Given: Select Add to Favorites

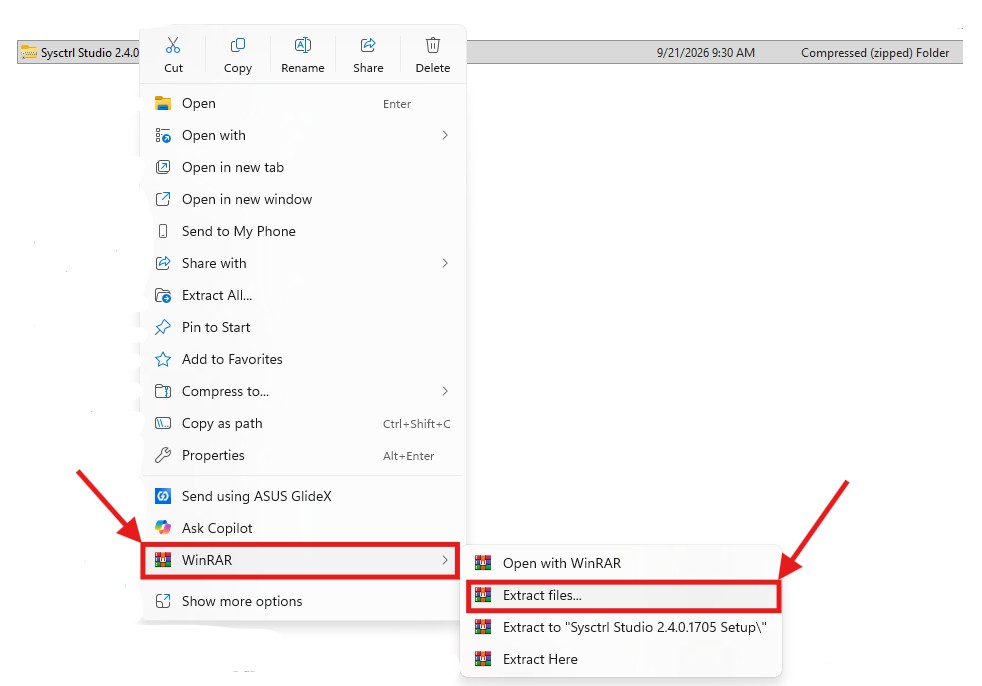Looking at the screenshot, I should point(302,359).
